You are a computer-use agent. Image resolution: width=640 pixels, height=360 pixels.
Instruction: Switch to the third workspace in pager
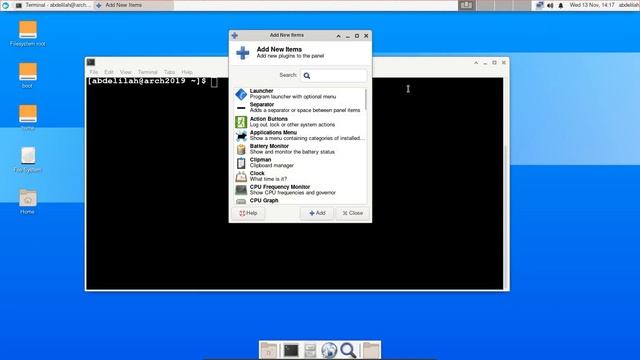click(x=504, y=5)
